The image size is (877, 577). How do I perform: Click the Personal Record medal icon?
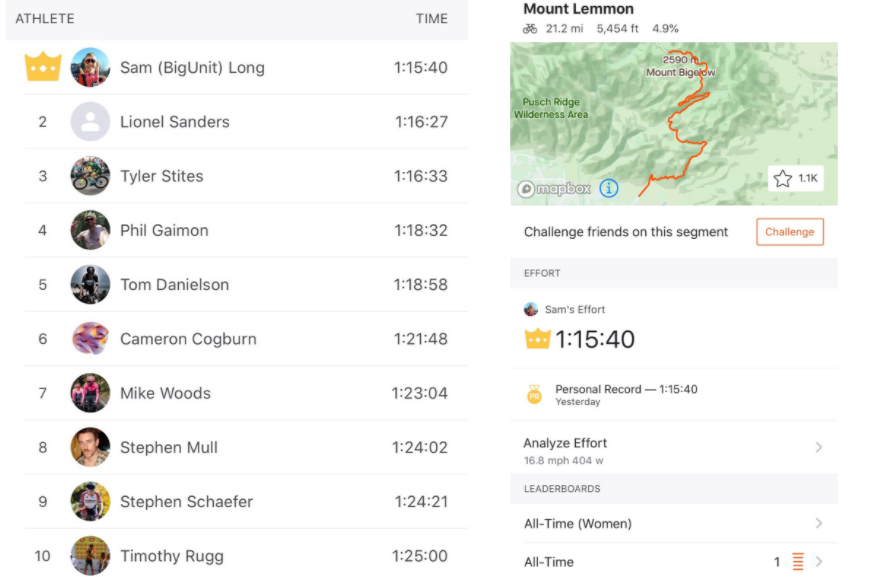click(534, 395)
